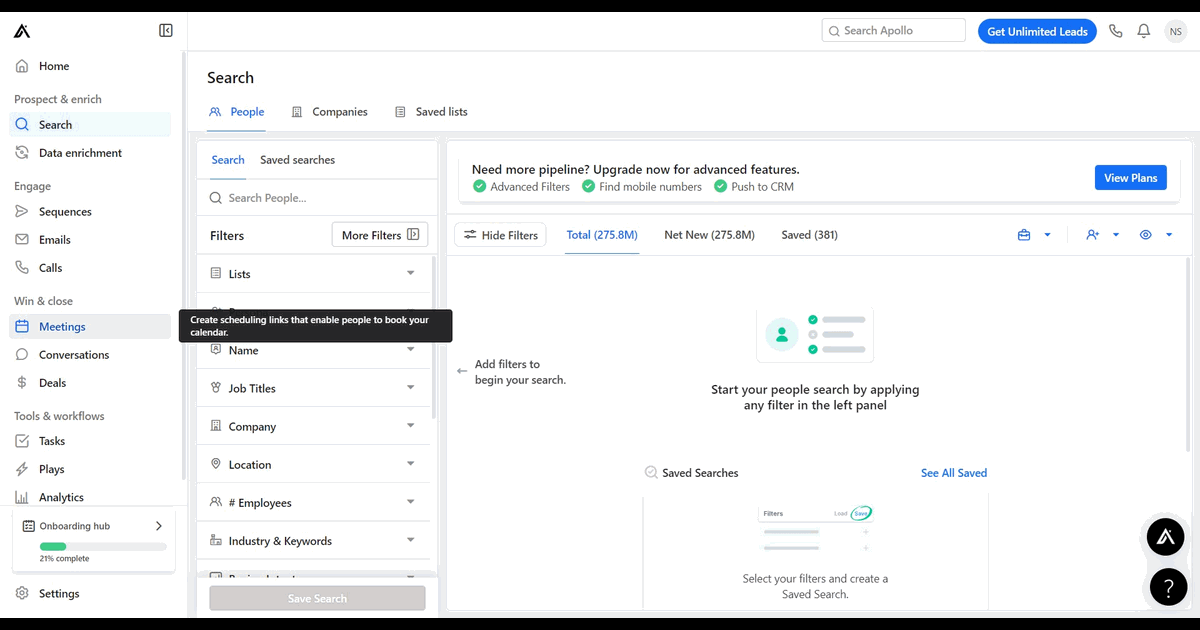Click the filter list scrollbar
This screenshot has height=630, width=1200.
433,337
